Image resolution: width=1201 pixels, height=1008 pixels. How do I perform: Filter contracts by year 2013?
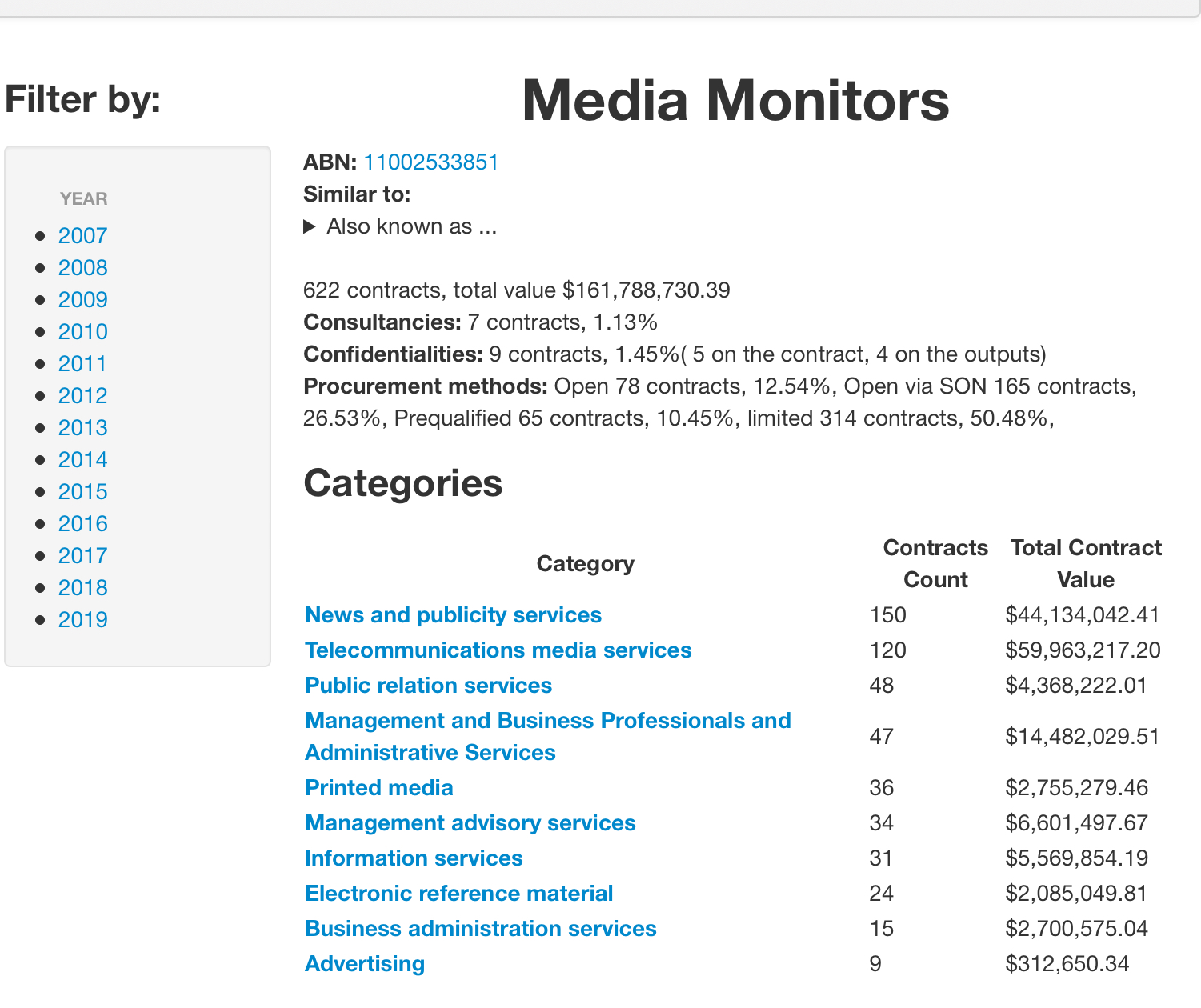[x=82, y=428]
